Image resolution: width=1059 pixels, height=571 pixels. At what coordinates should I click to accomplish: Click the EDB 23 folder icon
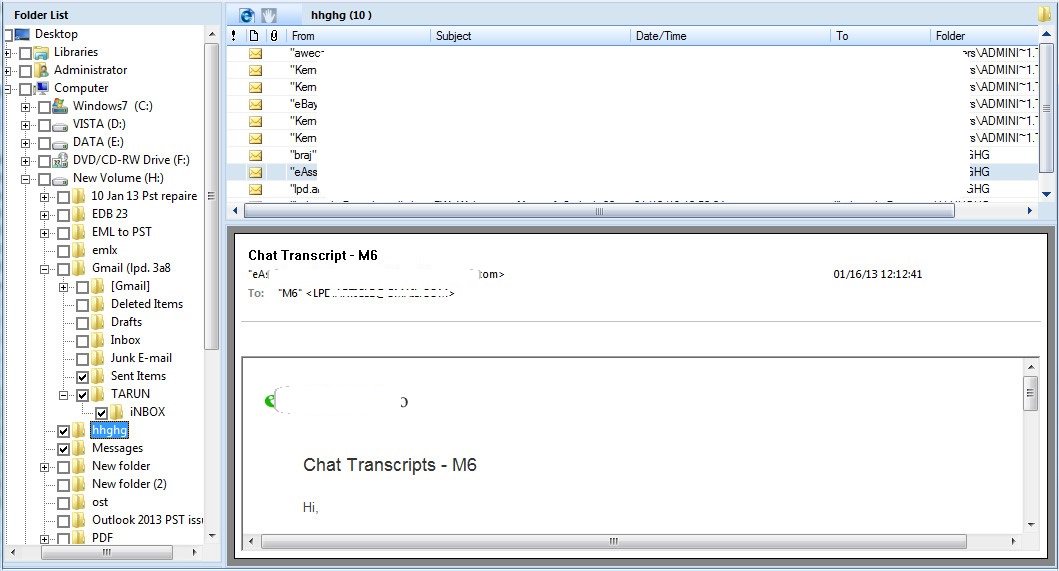click(79, 214)
